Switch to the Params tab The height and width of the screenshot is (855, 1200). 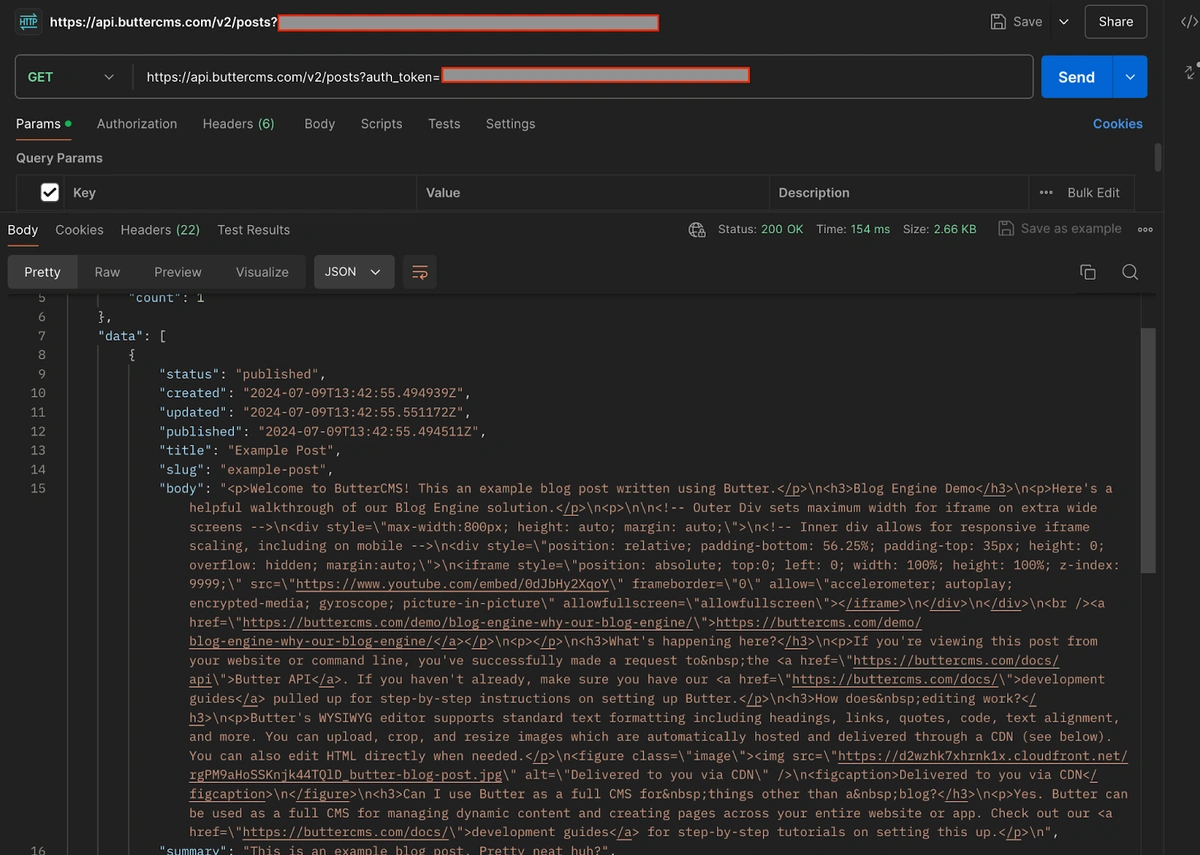pyautogui.click(x=44, y=124)
